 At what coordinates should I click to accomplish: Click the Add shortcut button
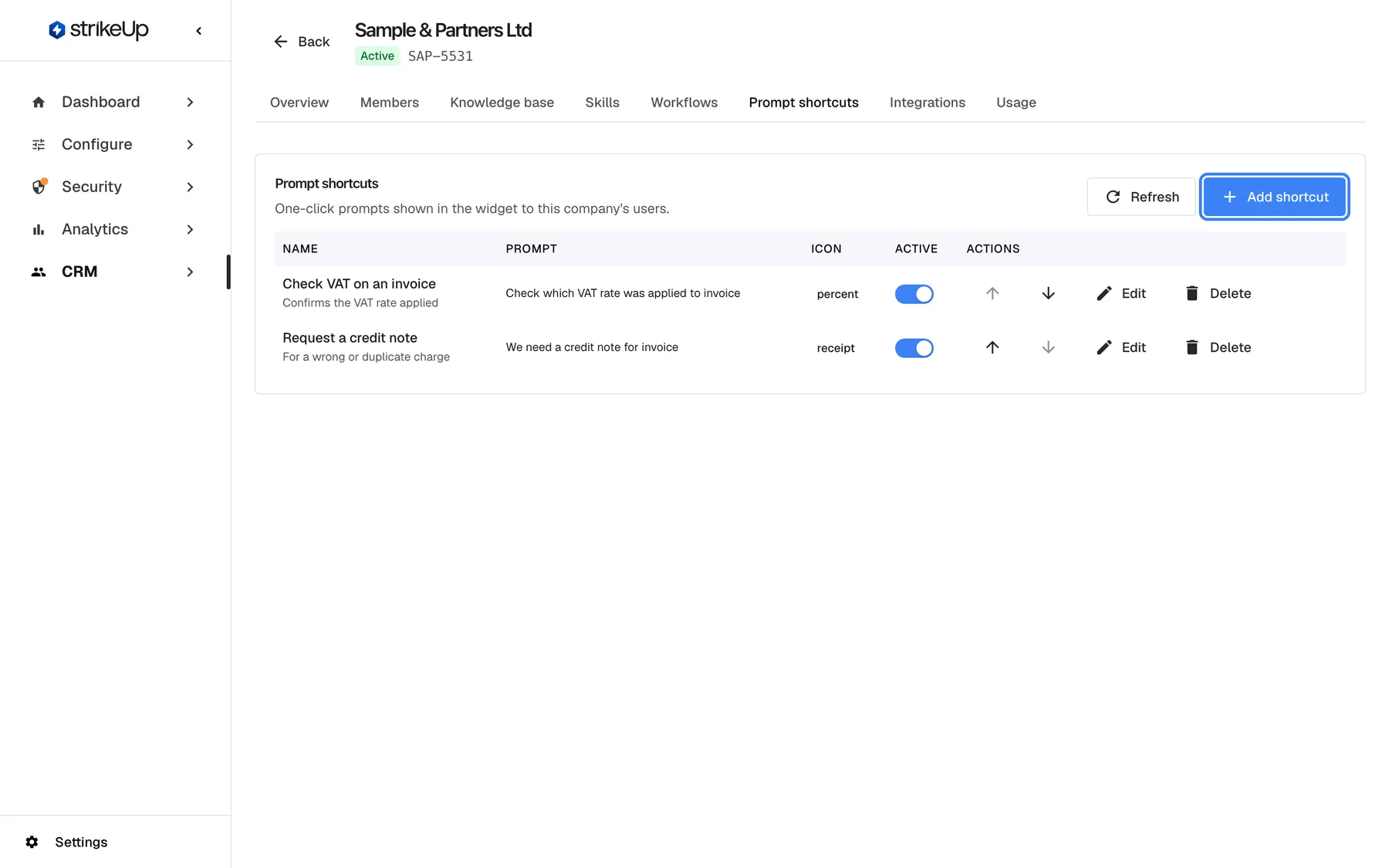1275,197
